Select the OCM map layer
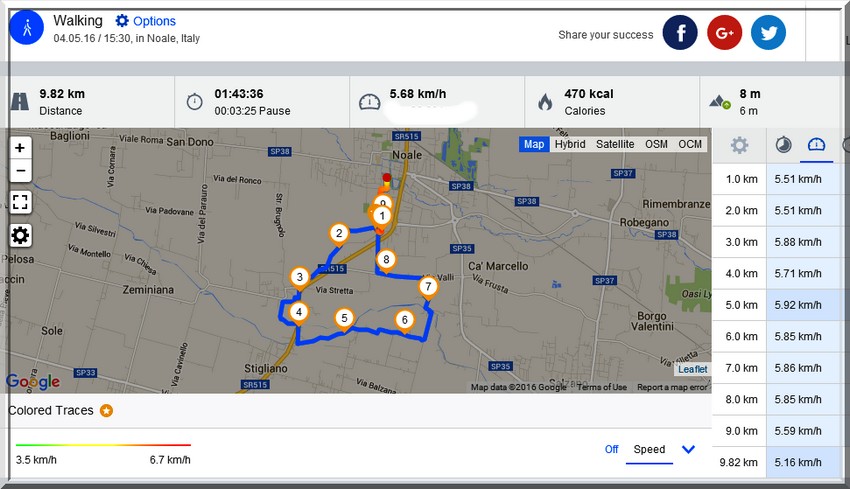This screenshot has height=489, width=850. point(690,144)
